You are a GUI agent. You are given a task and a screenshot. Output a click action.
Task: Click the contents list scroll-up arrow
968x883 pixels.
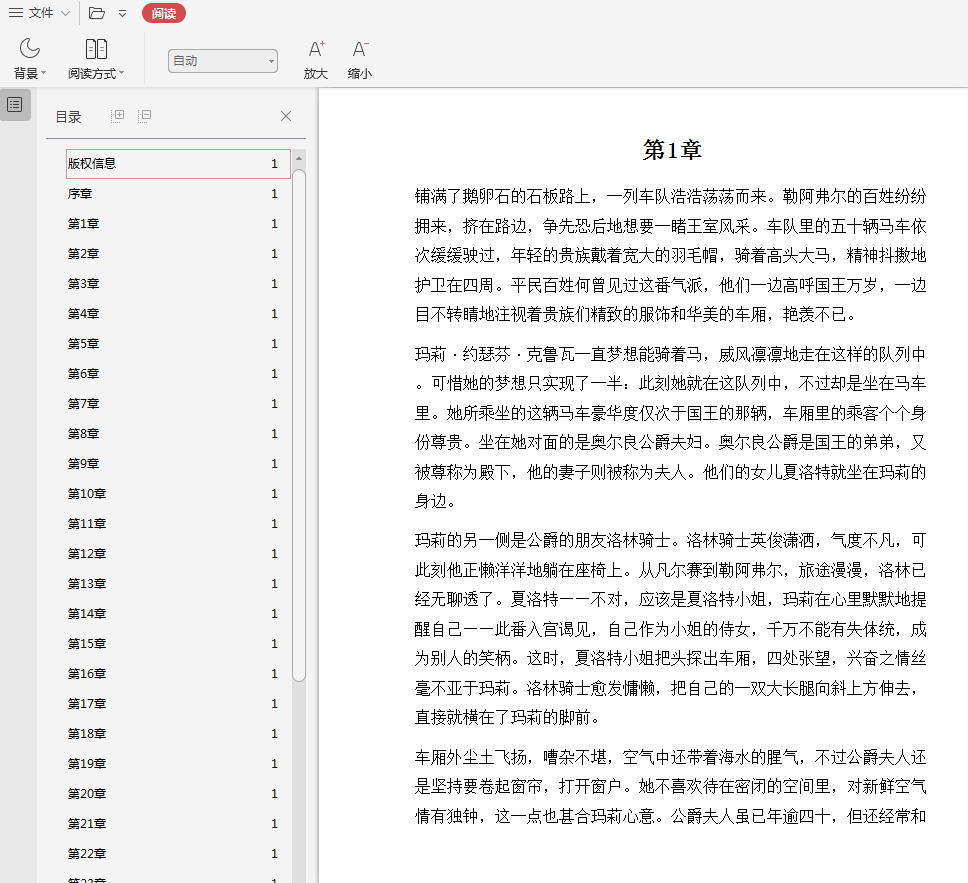click(x=299, y=159)
